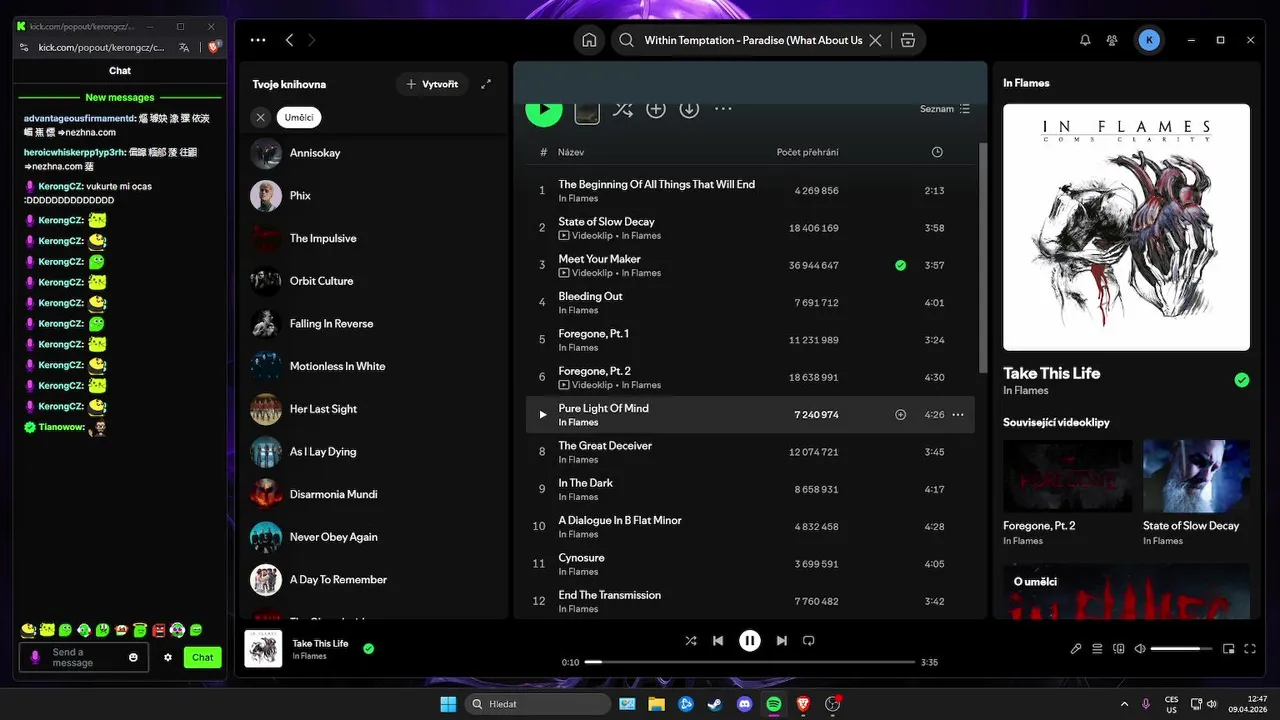Click the Come Clarity album cover art

pos(1126,227)
